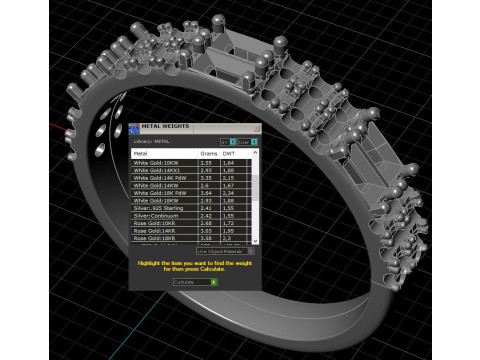Screen dimensions: 480x360
Task: Click the 3.58 grams value
Action: point(206,238)
